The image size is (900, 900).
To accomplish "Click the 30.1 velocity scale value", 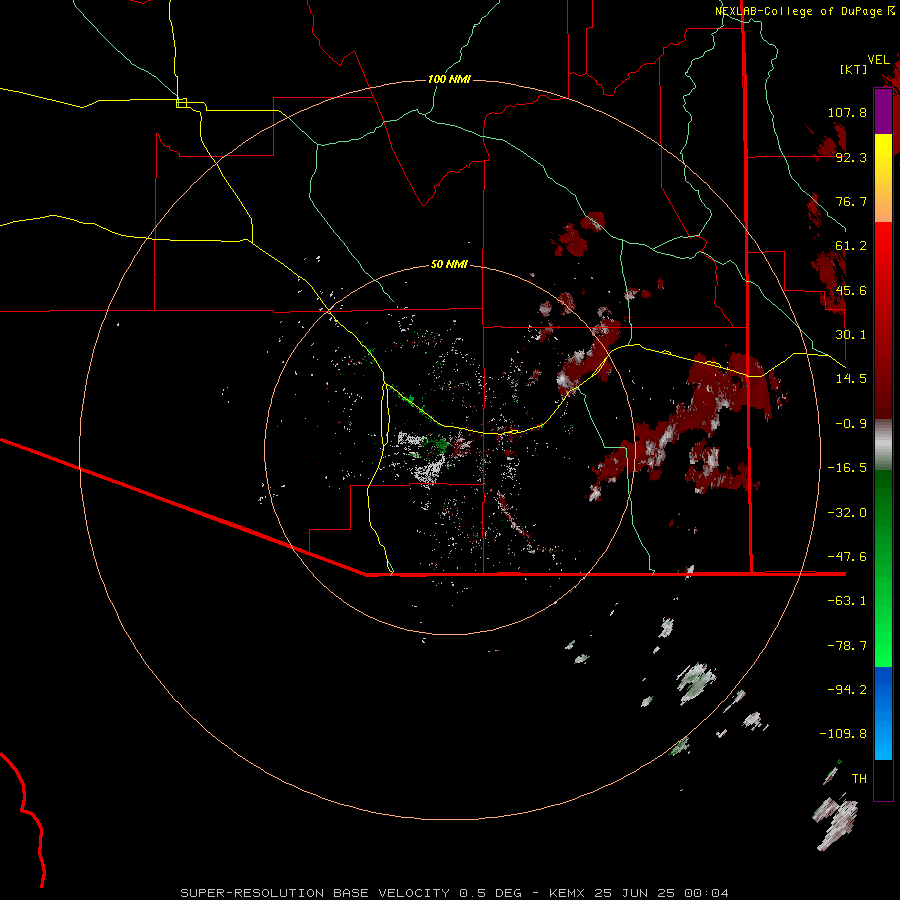I will point(851,335).
